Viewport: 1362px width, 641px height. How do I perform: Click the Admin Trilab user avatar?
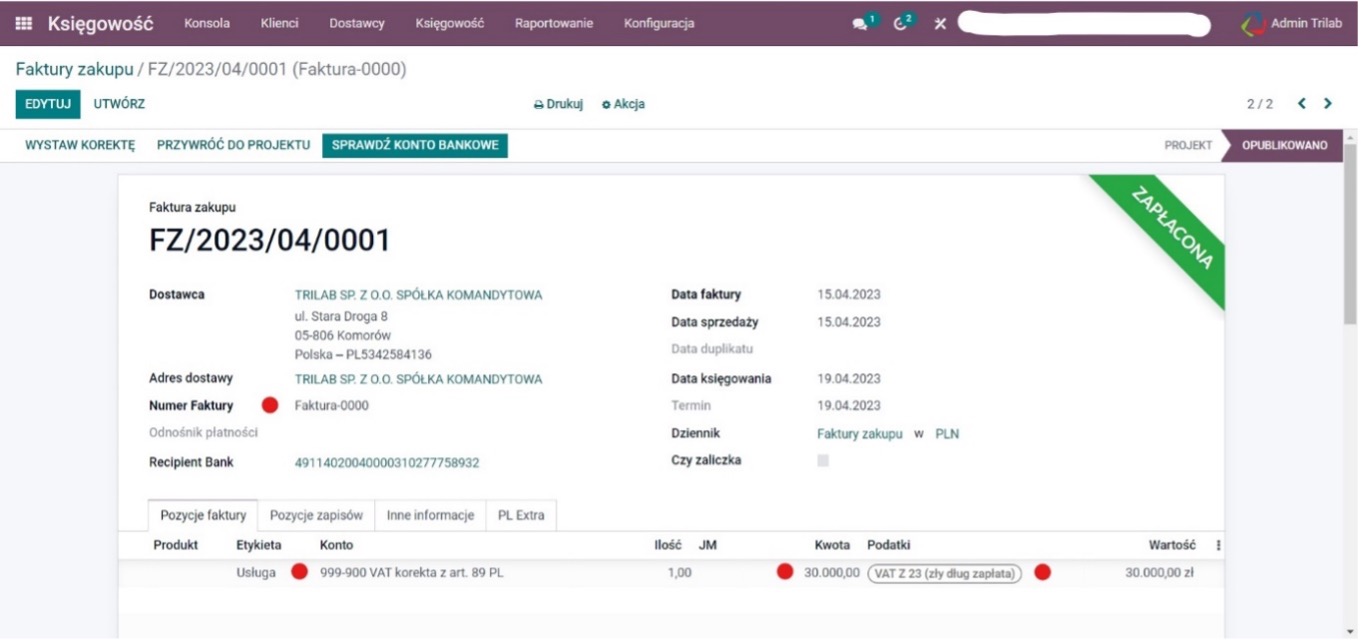coord(1253,24)
